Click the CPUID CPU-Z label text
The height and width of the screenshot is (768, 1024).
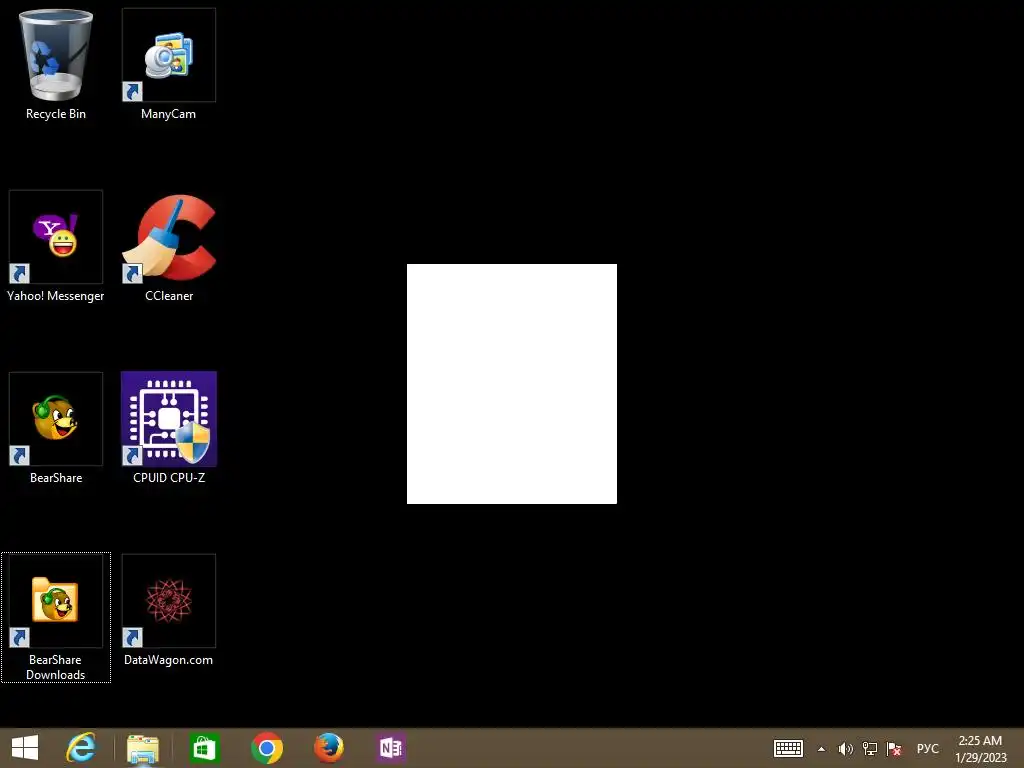pyautogui.click(x=168, y=477)
